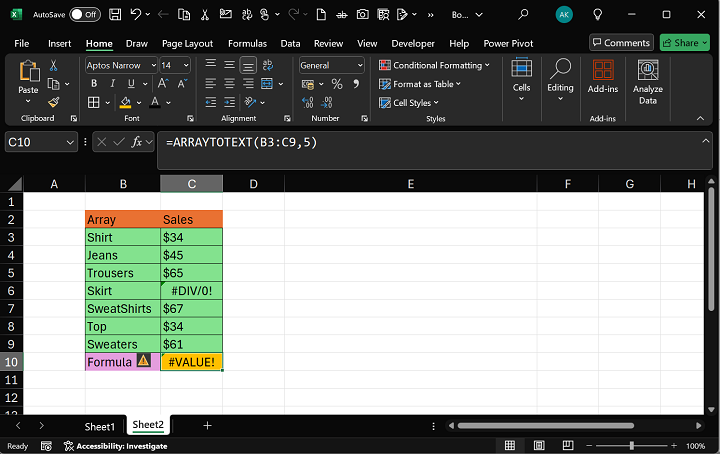Toggle the AutoSave switch

tap(84, 15)
